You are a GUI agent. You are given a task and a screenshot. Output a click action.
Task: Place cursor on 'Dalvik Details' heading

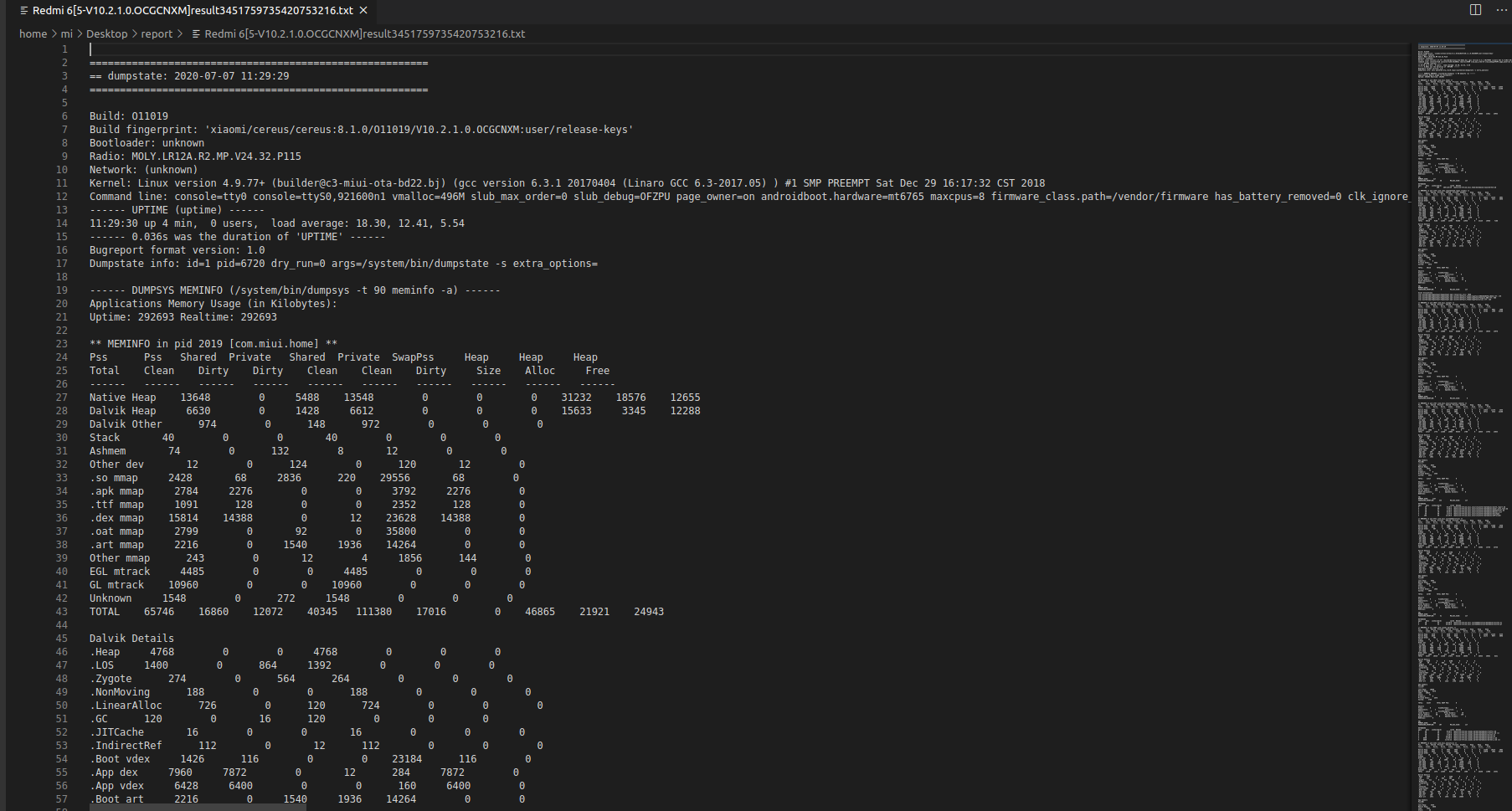(131, 639)
